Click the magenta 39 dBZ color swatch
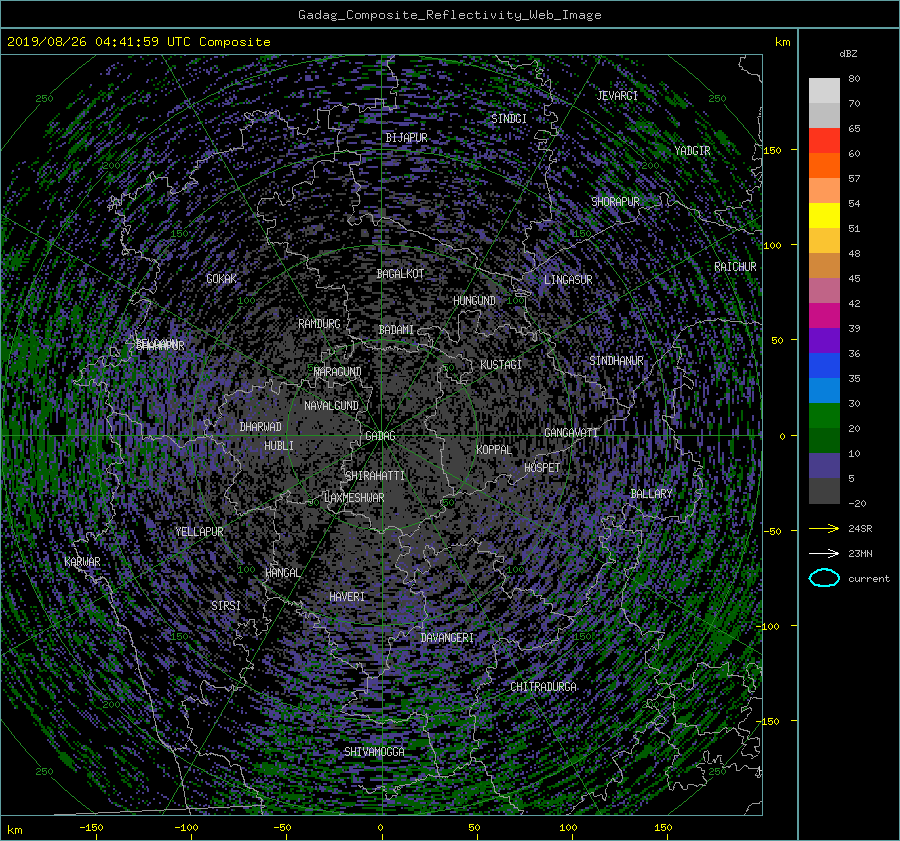This screenshot has height=841, width=900. 824,316
